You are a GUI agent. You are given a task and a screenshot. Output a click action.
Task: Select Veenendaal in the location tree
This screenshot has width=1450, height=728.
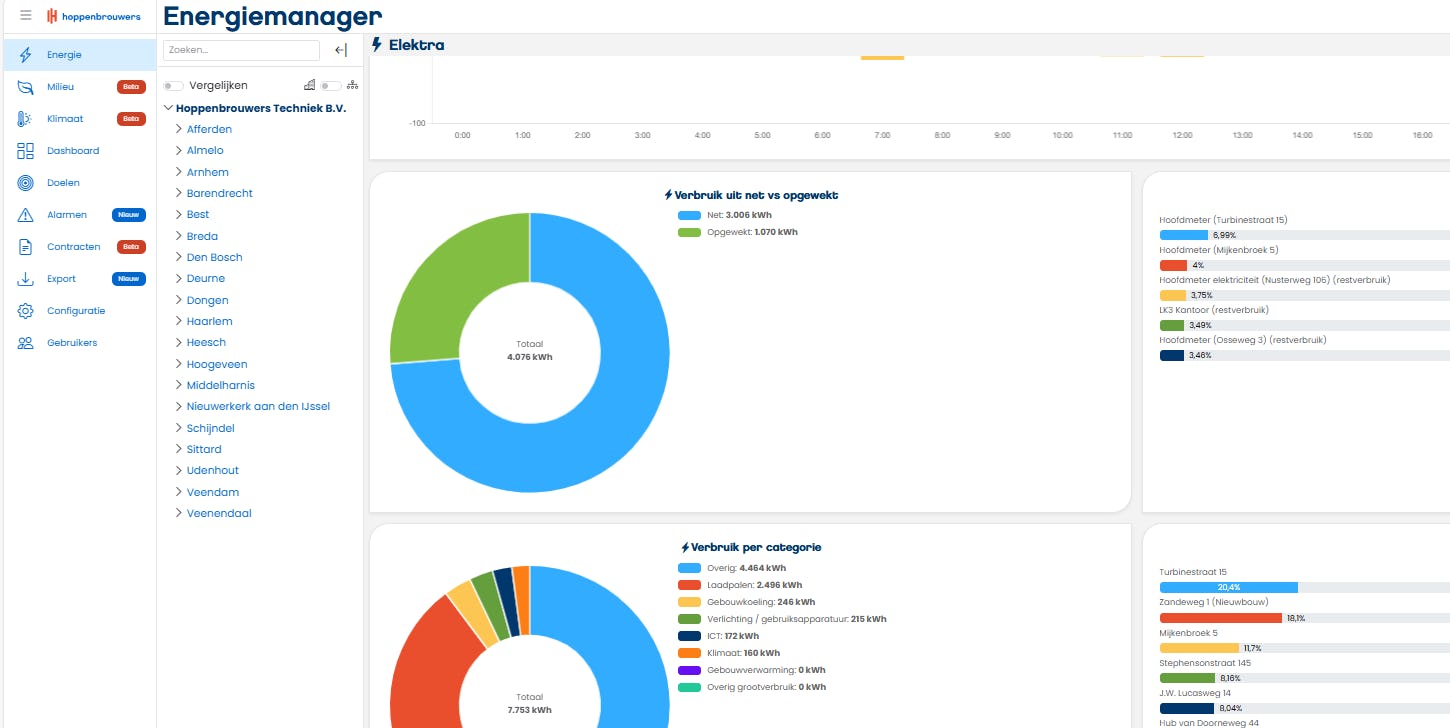click(x=219, y=513)
